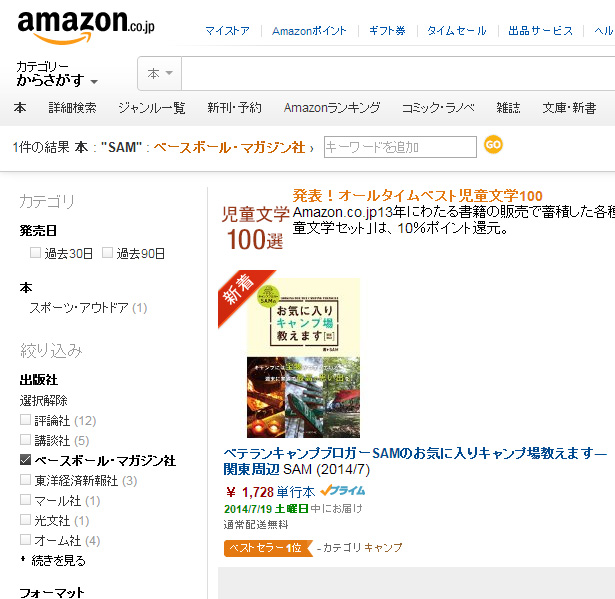The image size is (615, 599).
Task: Open the コミック・ラノベ tab
Action: [x=438, y=108]
